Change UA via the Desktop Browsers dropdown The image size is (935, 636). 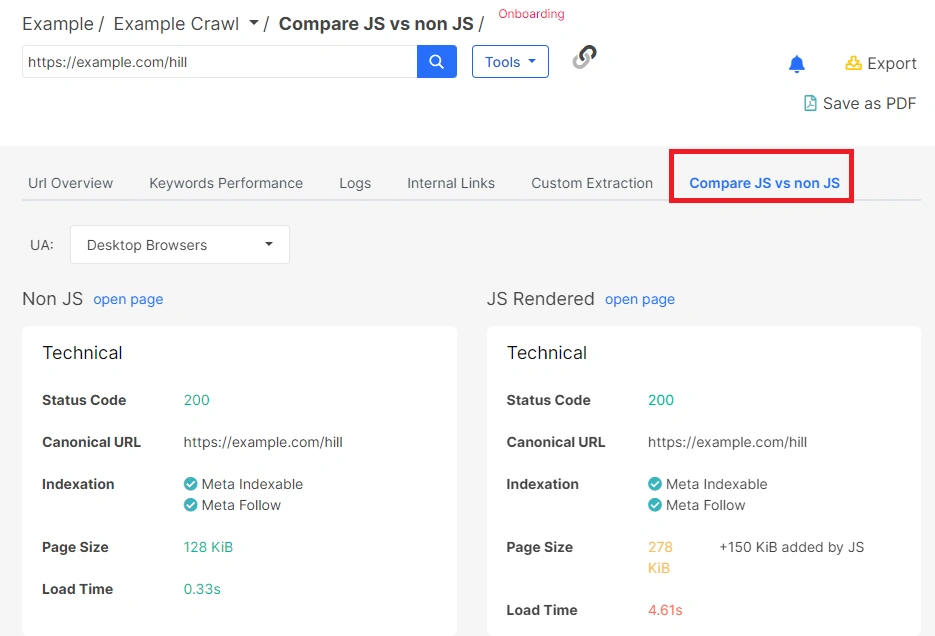click(x=180, y=244)
